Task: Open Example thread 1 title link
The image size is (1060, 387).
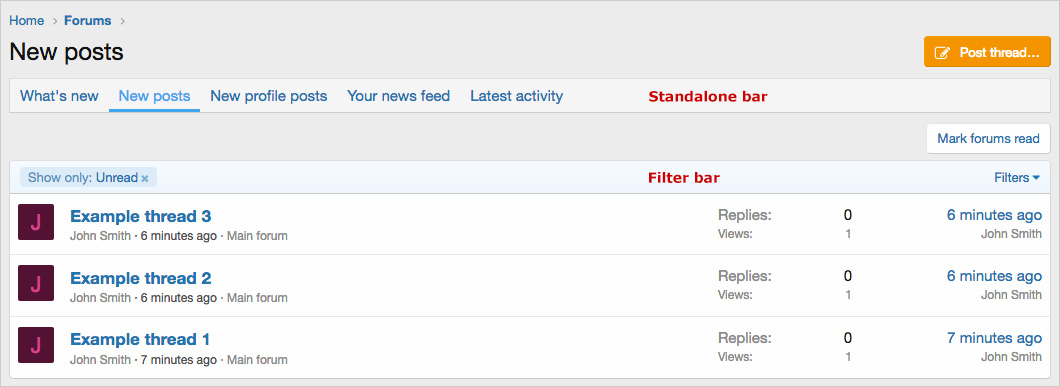Action: tap(140, 339)
